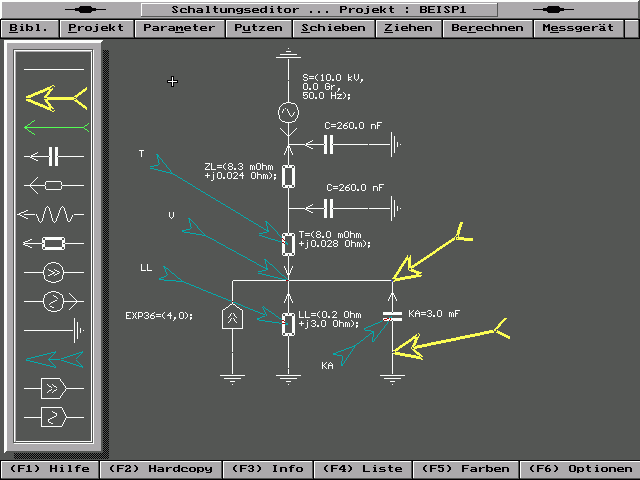Select the green thin arrow tool

[56, 127]
